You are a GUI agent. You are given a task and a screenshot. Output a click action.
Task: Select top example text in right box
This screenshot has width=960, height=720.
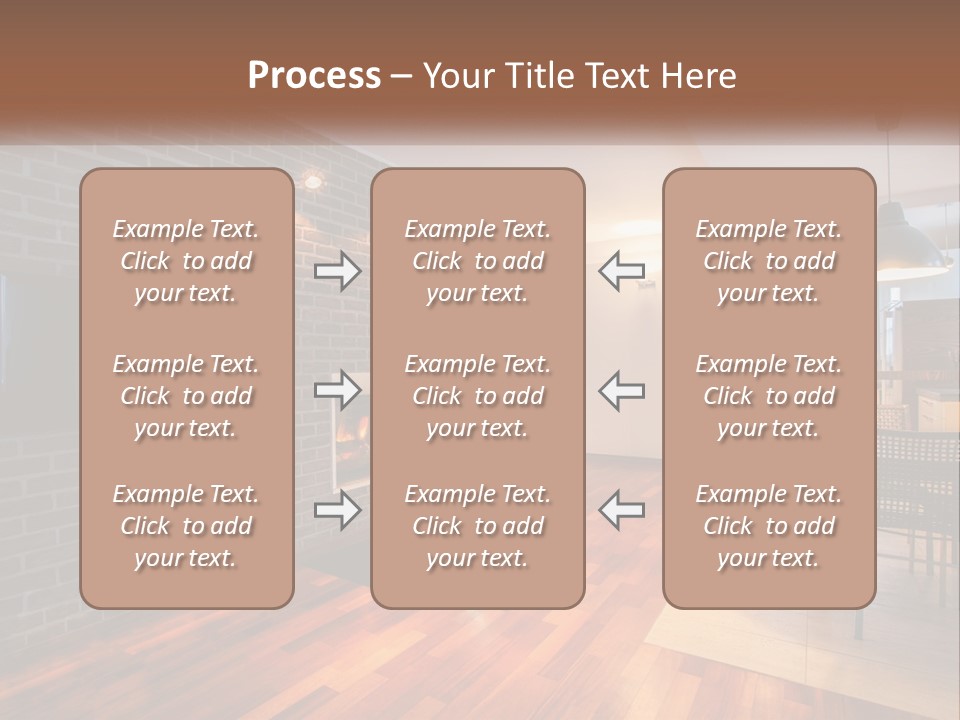pos(769,261)
